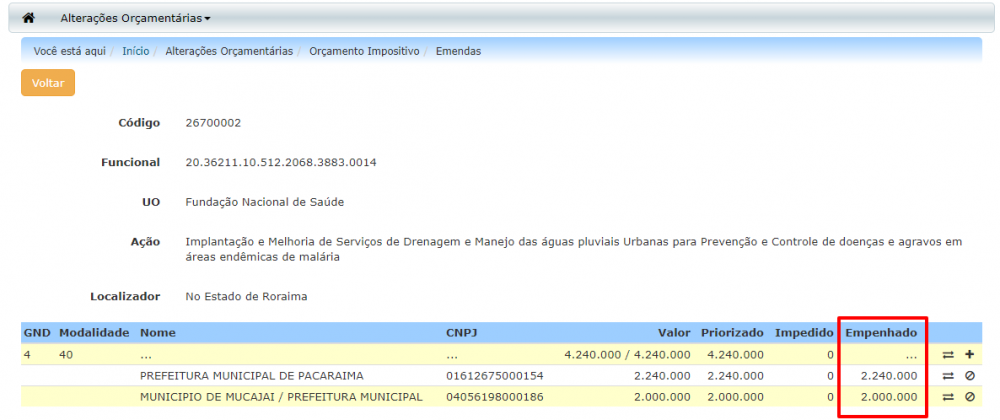Click the Priorizado column header
The height and width of the screenshot is (420, 1000).
pyautogui.click(x=732, y=332)
